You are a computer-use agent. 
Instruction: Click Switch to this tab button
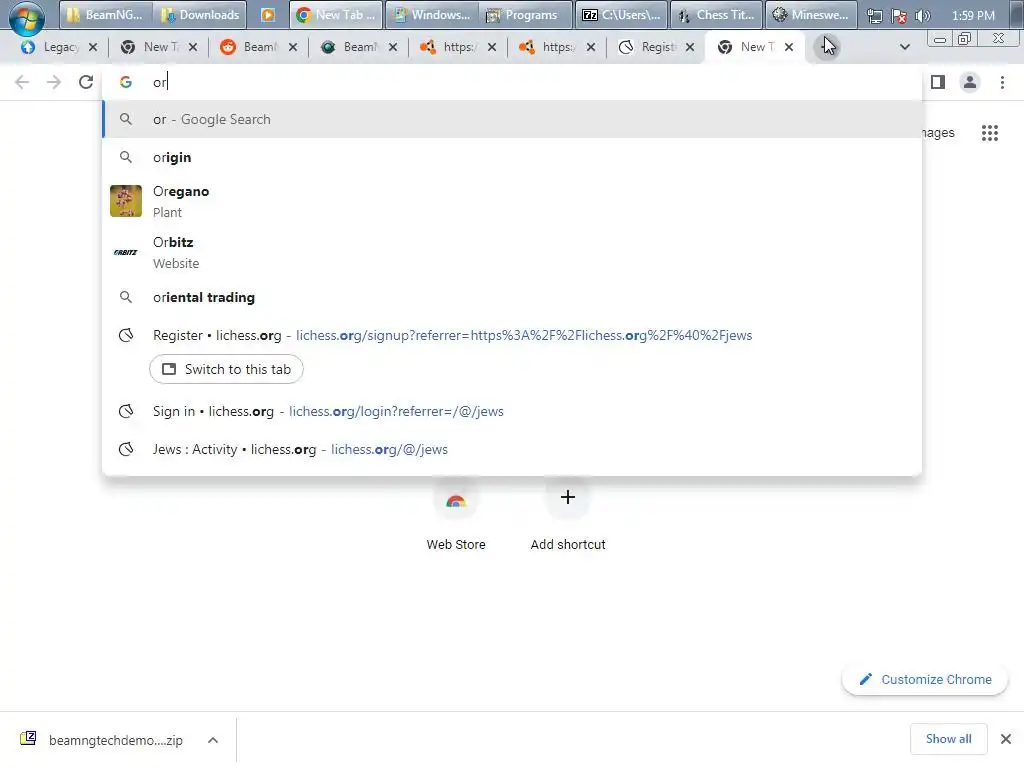pyautogui.click(x=226, y=370)
